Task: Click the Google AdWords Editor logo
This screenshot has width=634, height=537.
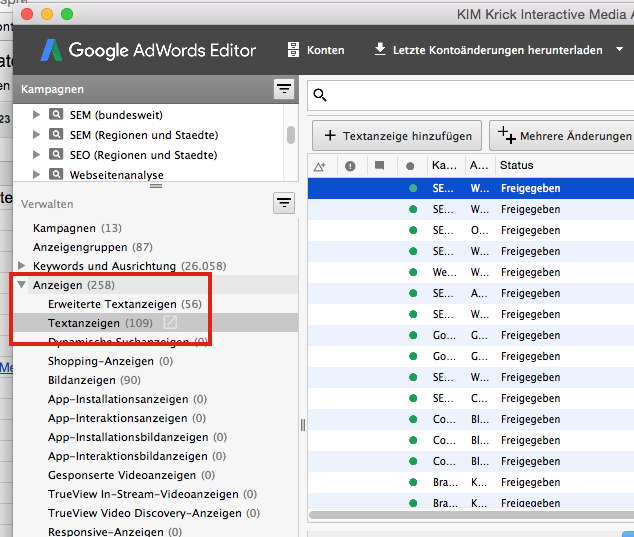Action: [x=148, y=50]
